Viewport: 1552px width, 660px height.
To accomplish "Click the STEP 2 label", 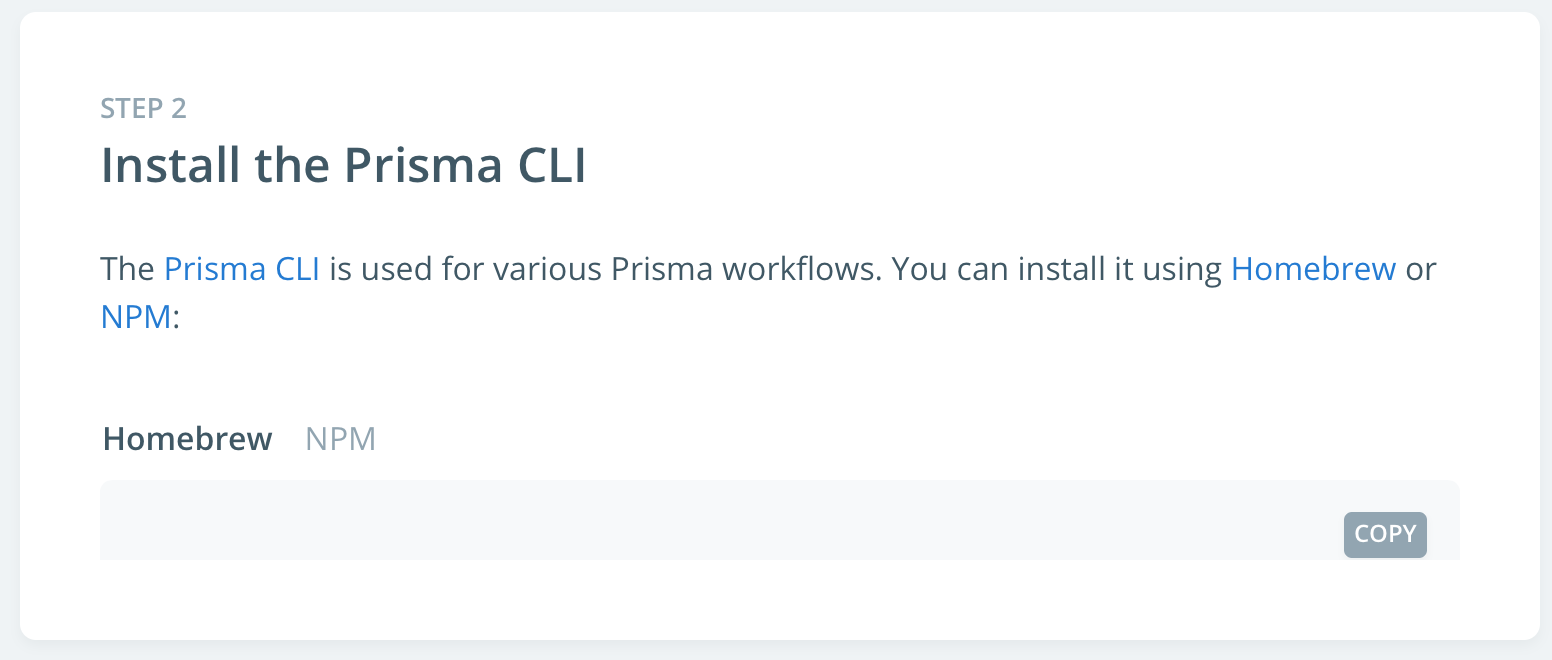I will coord(143,109).
